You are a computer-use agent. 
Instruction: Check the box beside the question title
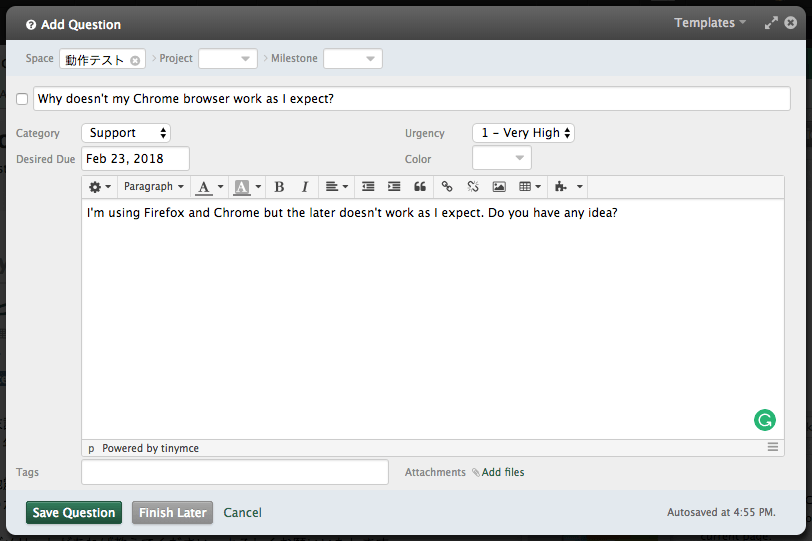[x=22, y=99]
